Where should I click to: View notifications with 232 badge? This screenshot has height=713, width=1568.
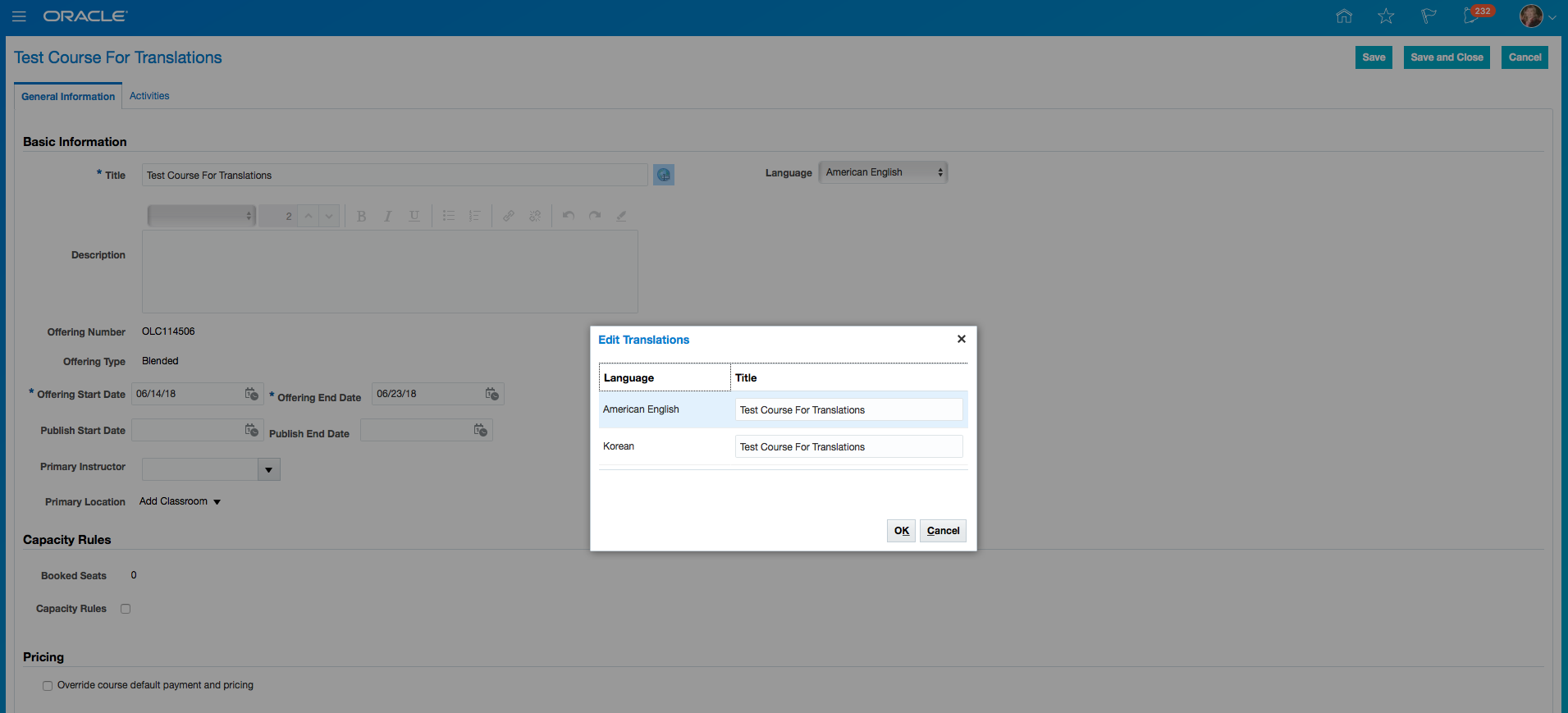pyautogui.click(x=1473, y=16)
